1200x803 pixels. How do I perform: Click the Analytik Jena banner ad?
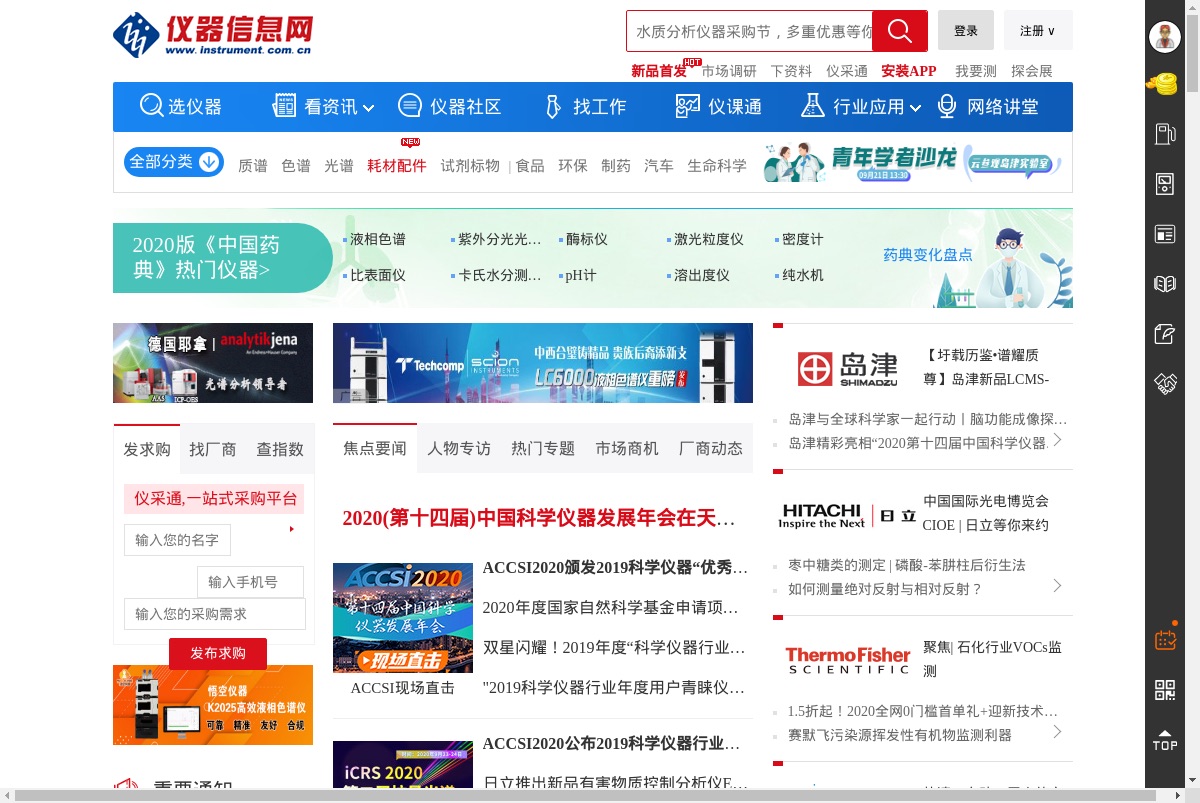[x=213, y=363]
